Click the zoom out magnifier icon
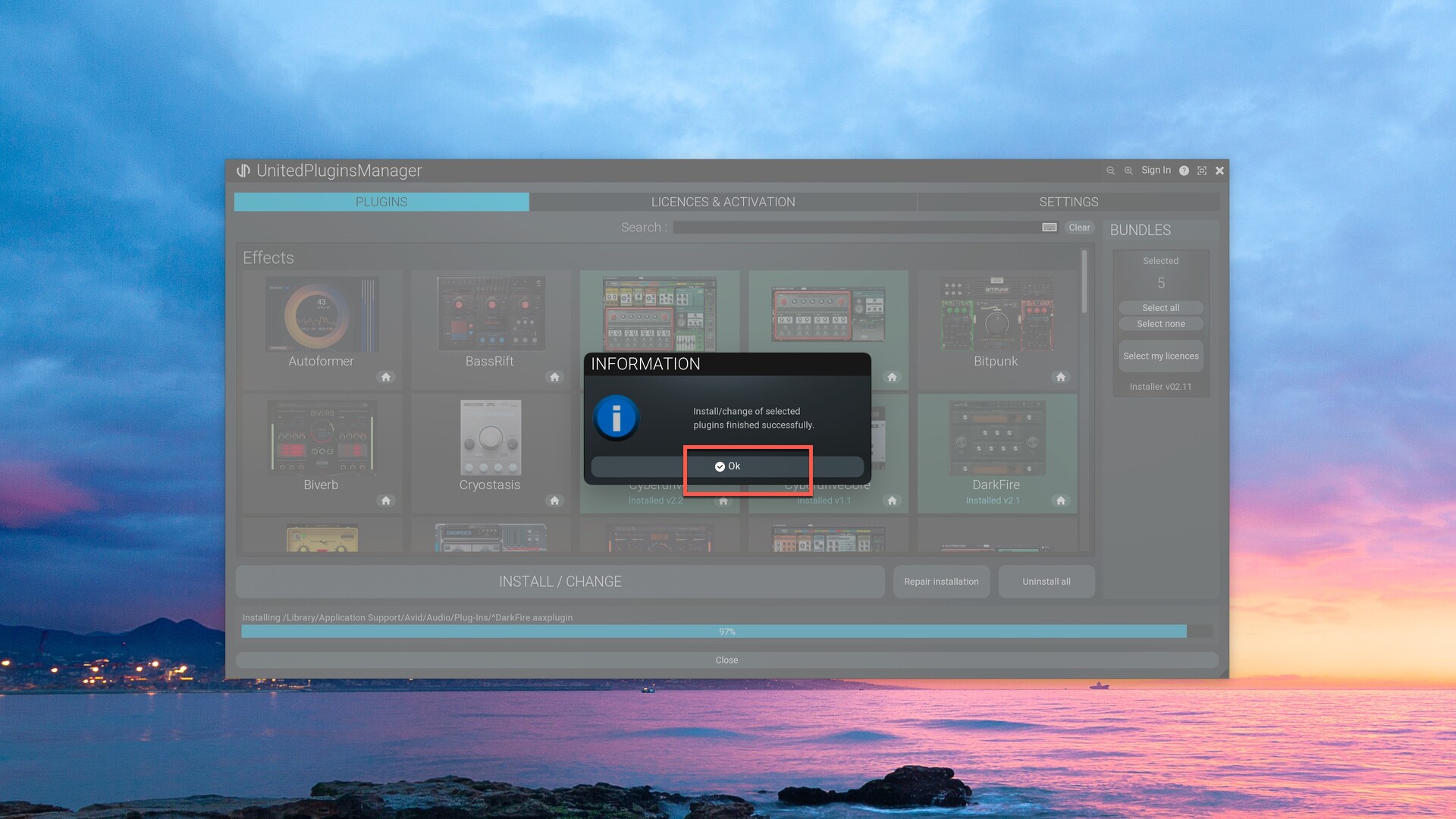1456x819 pixels. coord(1110,171)
